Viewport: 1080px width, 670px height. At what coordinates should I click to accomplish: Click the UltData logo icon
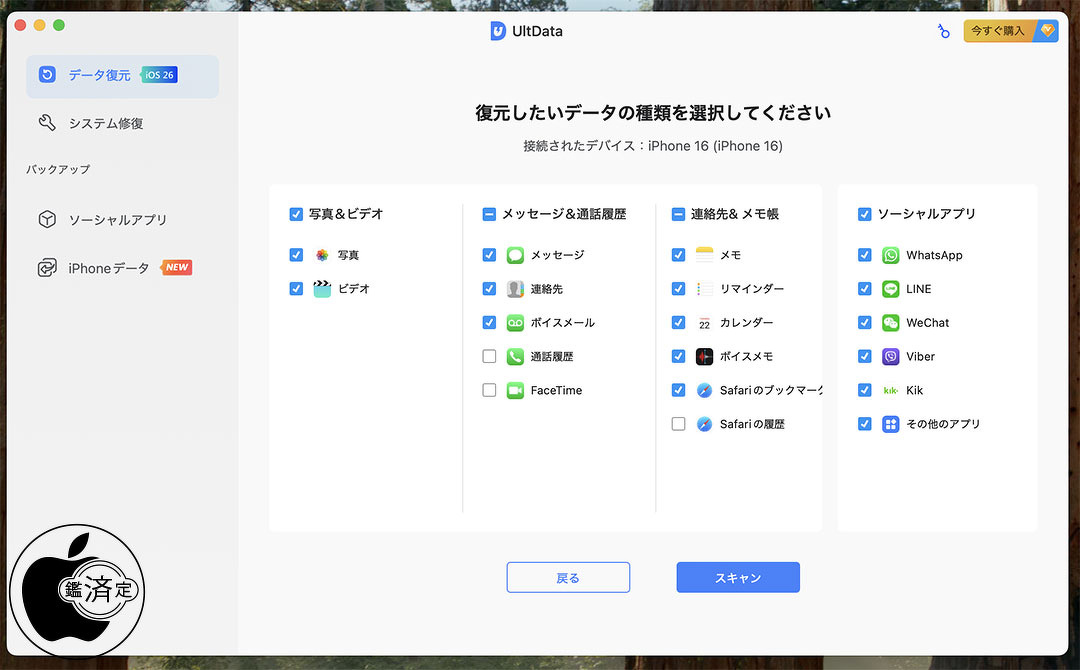point(498,31)
